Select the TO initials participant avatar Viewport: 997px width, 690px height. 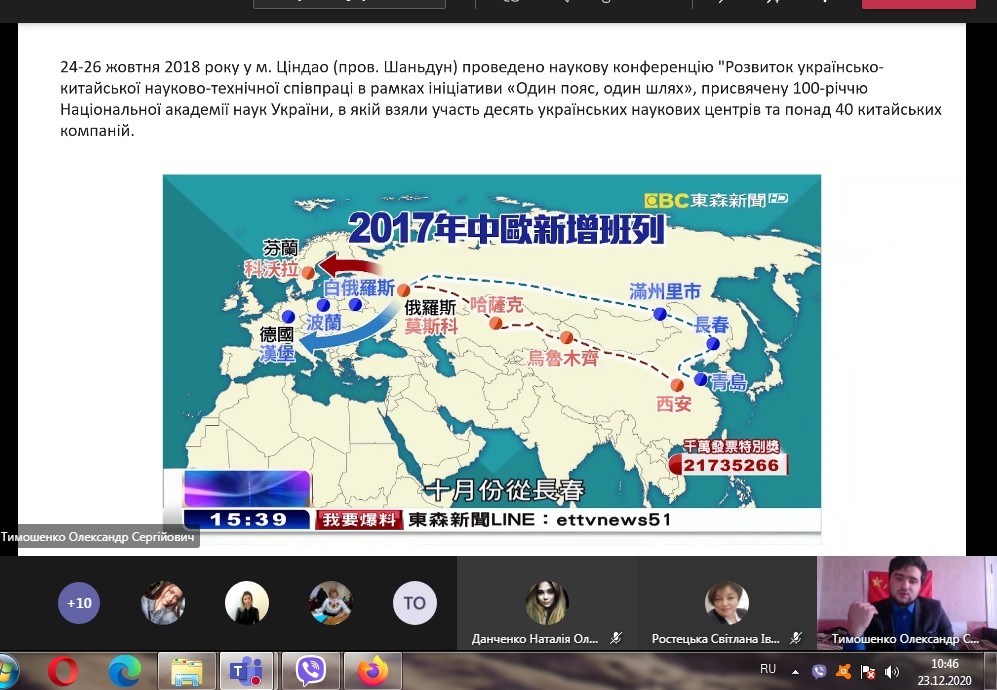[x=415, y=603]
